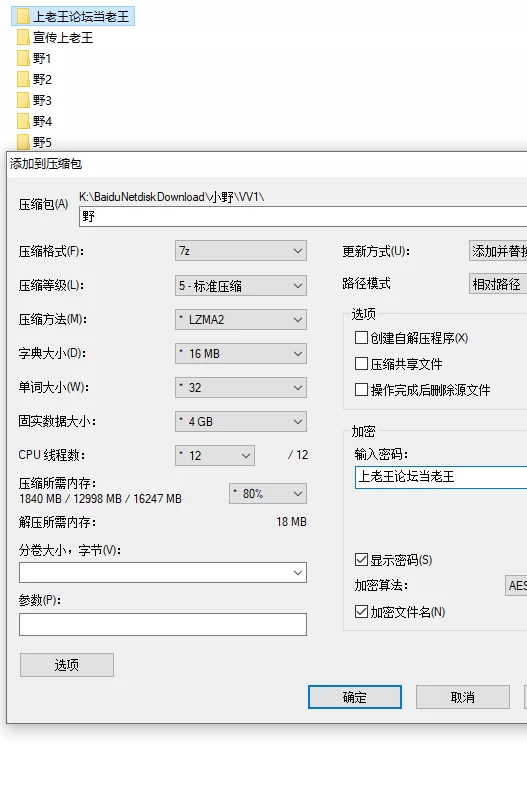Click the 确定 button

tap(355, 697)
